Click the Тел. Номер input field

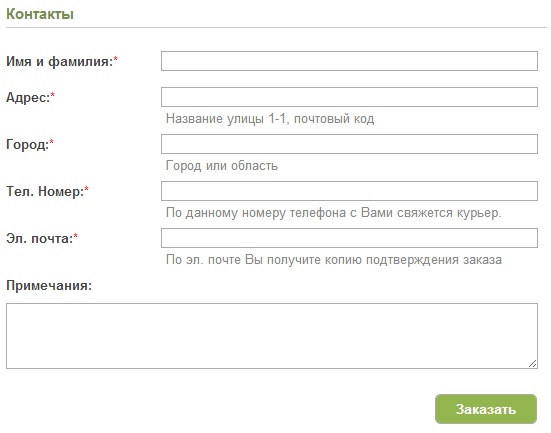pyautogui.click(x=349, y=191)
